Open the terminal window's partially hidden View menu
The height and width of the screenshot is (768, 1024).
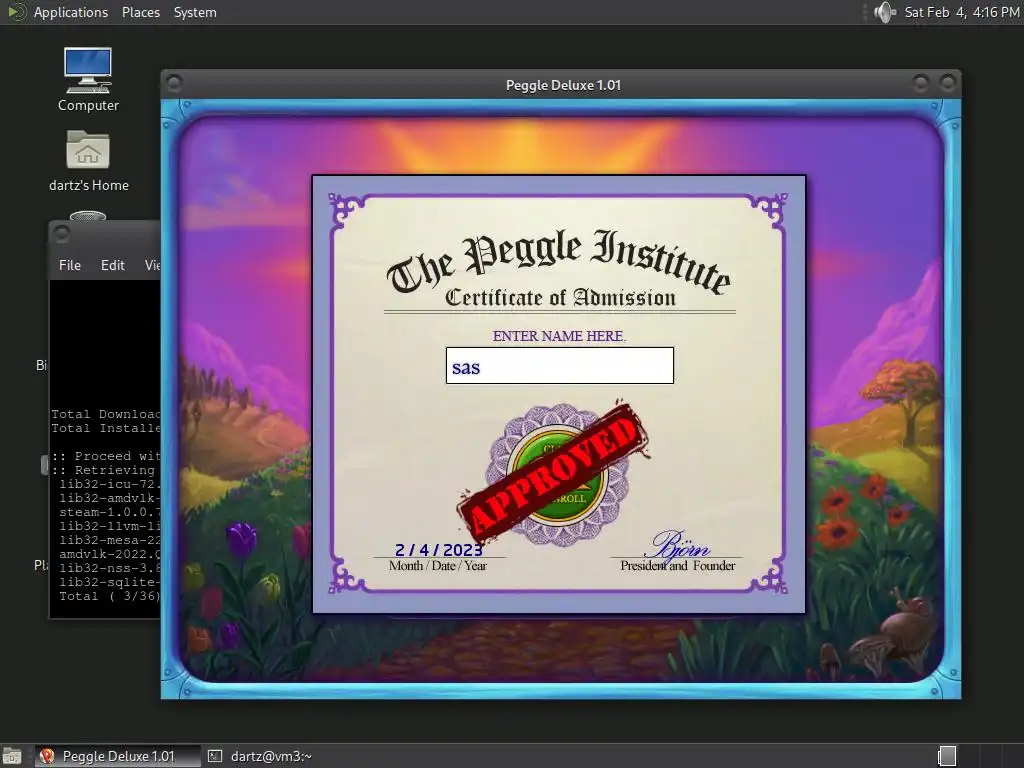[x=152, y=265]
